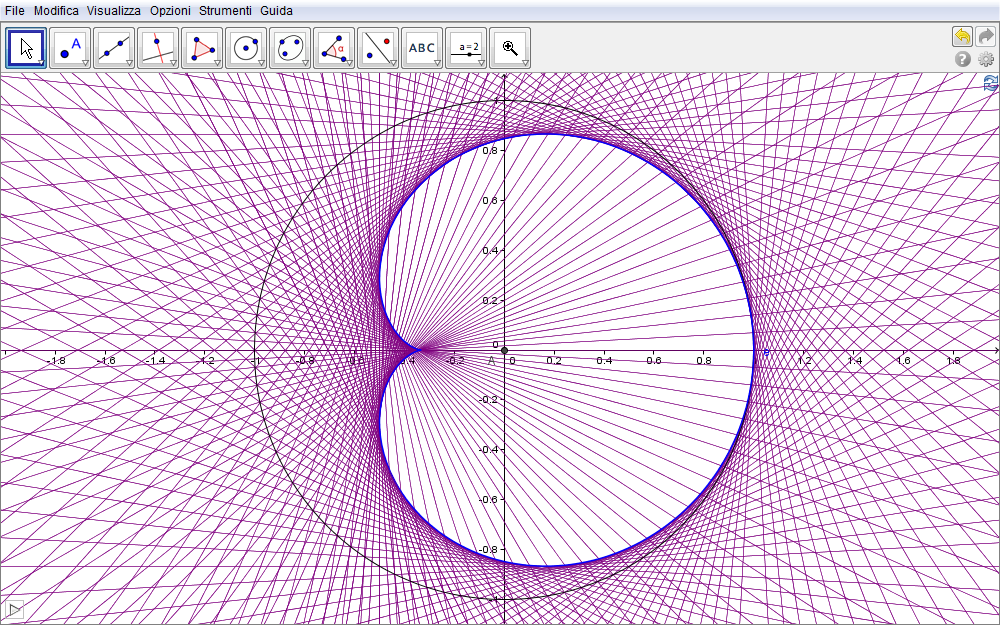
Task: Activate the Polygon tool
Action: pos(202,48)
